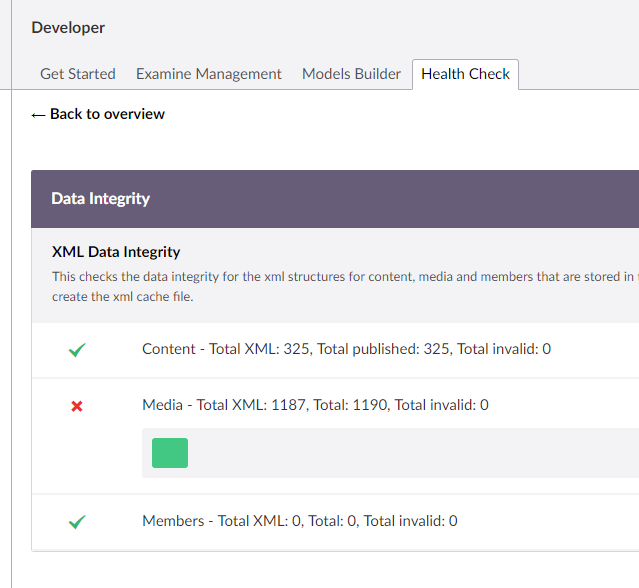Click the Members total XML result text
639x588 pixels.
pyautogui.click(x=299, y=521)
